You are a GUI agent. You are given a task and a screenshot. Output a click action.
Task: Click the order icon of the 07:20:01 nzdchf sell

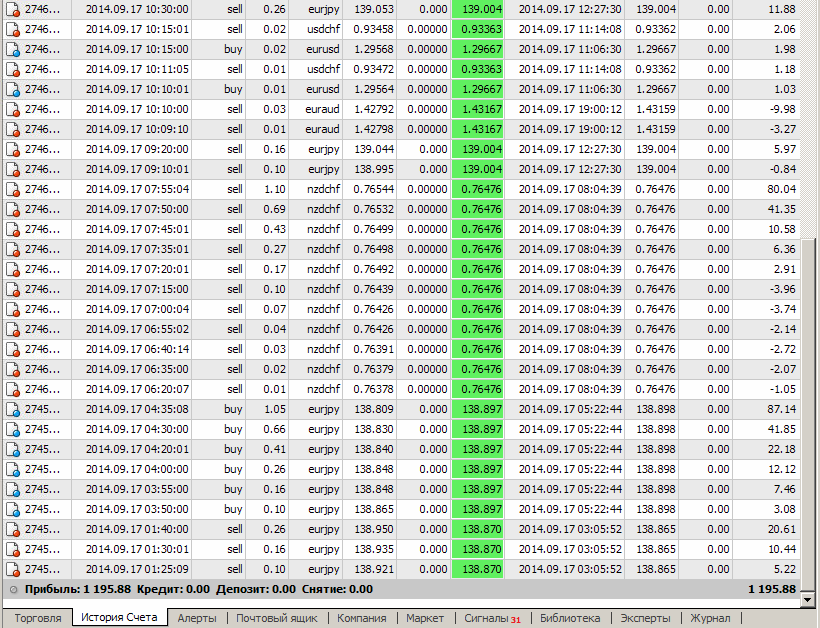click(x=13, y=269)
